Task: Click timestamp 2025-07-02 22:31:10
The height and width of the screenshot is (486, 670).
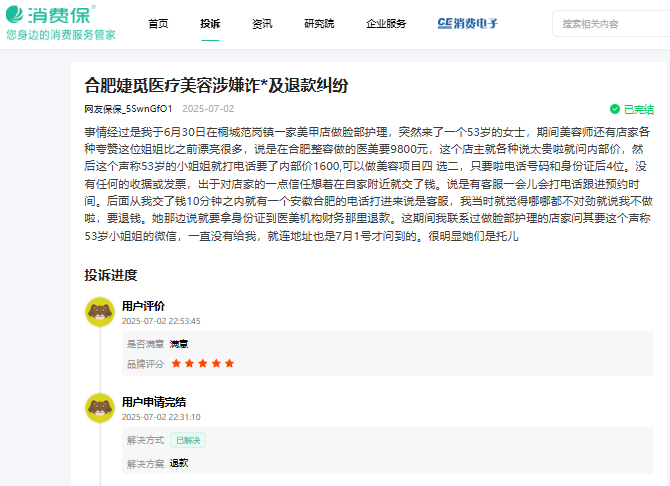Action: pos(161,417)
